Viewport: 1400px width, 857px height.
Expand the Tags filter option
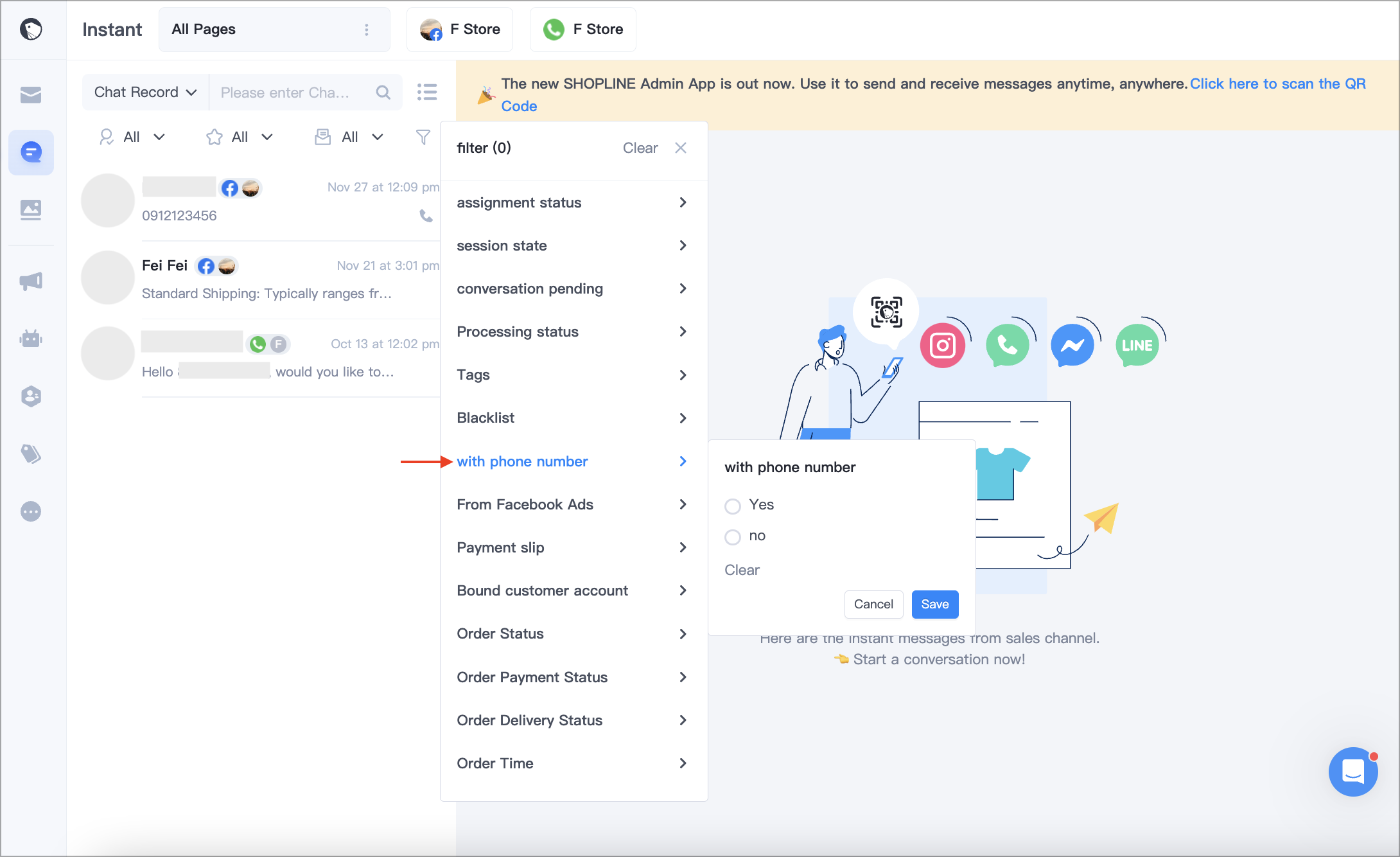[573, 375]
